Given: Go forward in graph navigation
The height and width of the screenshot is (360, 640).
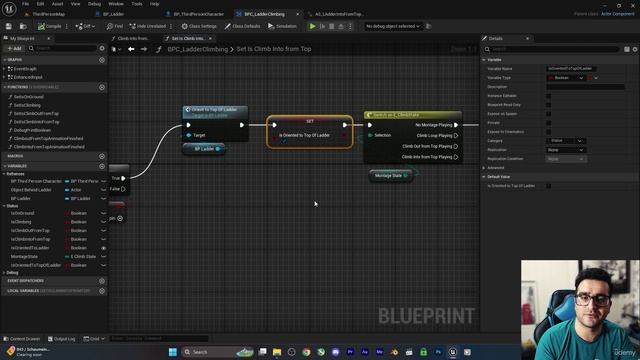Looking at the screenshot, I should click(x=144, y=49).
